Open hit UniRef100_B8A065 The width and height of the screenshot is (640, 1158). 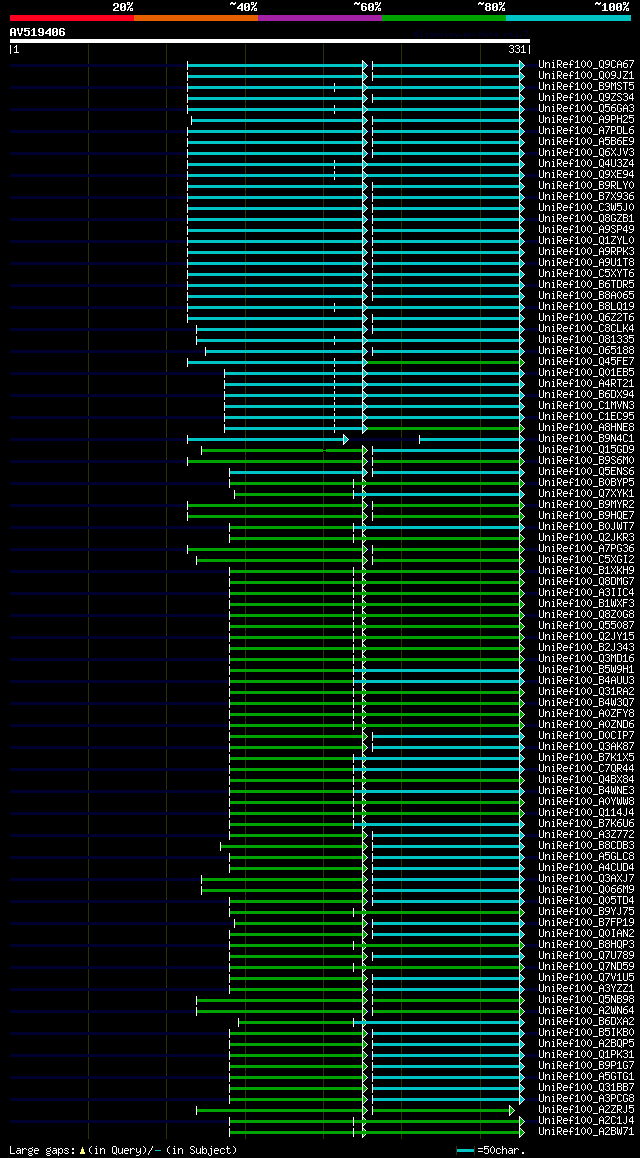pyautogui.click(x=586, y=296)
